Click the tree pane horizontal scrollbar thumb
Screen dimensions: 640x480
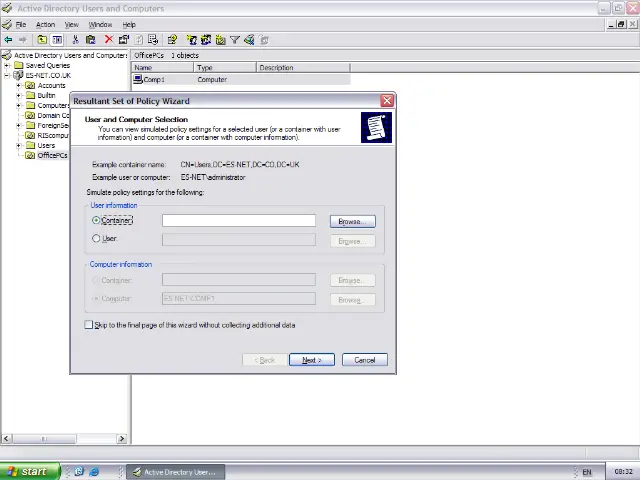pyautogui.click(x=44, y=438)
